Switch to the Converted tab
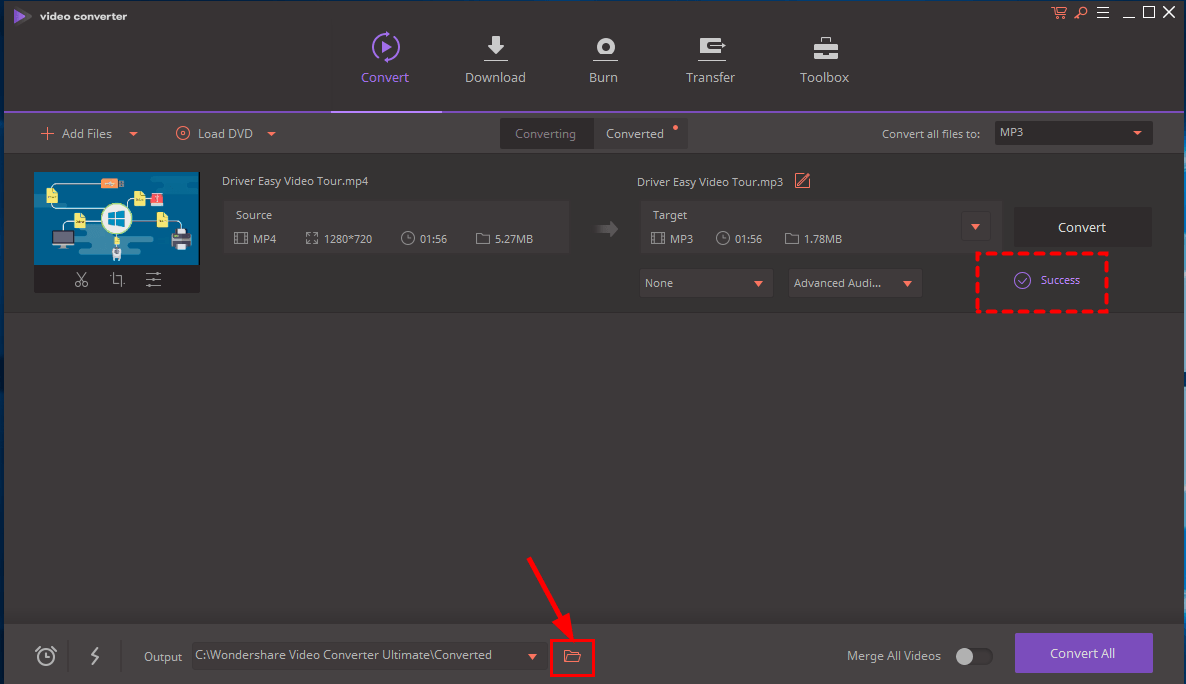This screenshot has width=1186, height=684. 634,133
